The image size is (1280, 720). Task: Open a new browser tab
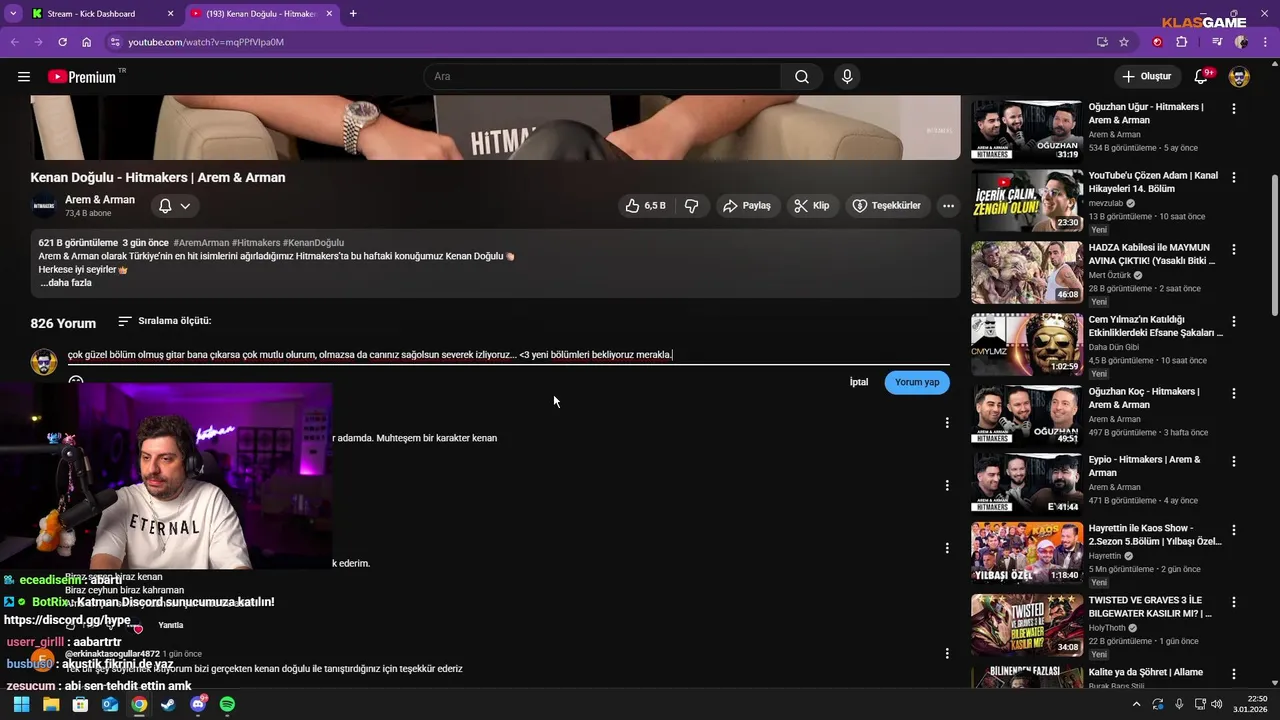pos(353,14)
